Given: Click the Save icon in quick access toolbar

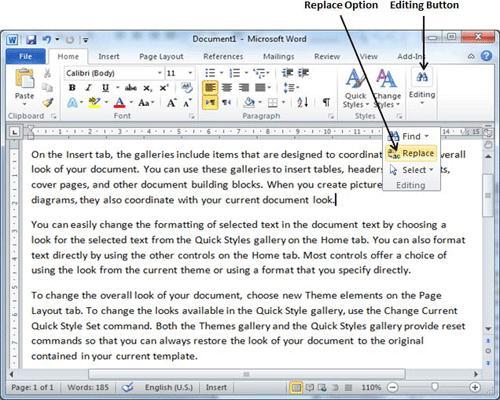Looking at the screenshot, I should [x=31, y=40].
